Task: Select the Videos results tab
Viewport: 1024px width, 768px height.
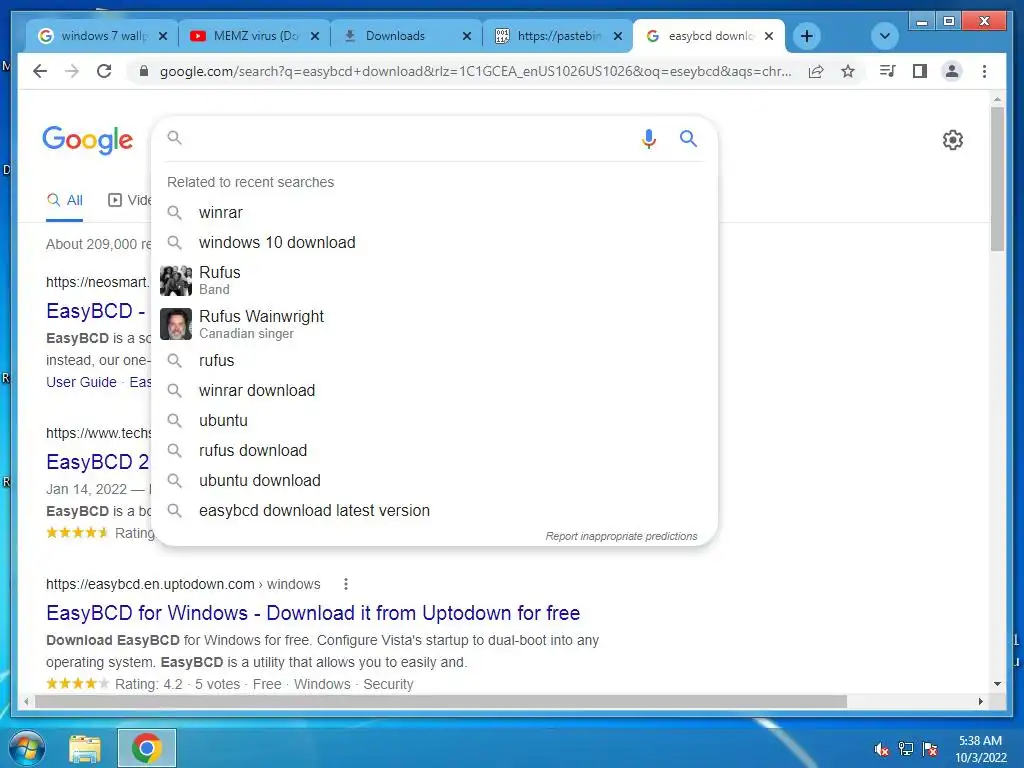Action: coord(129,200)
